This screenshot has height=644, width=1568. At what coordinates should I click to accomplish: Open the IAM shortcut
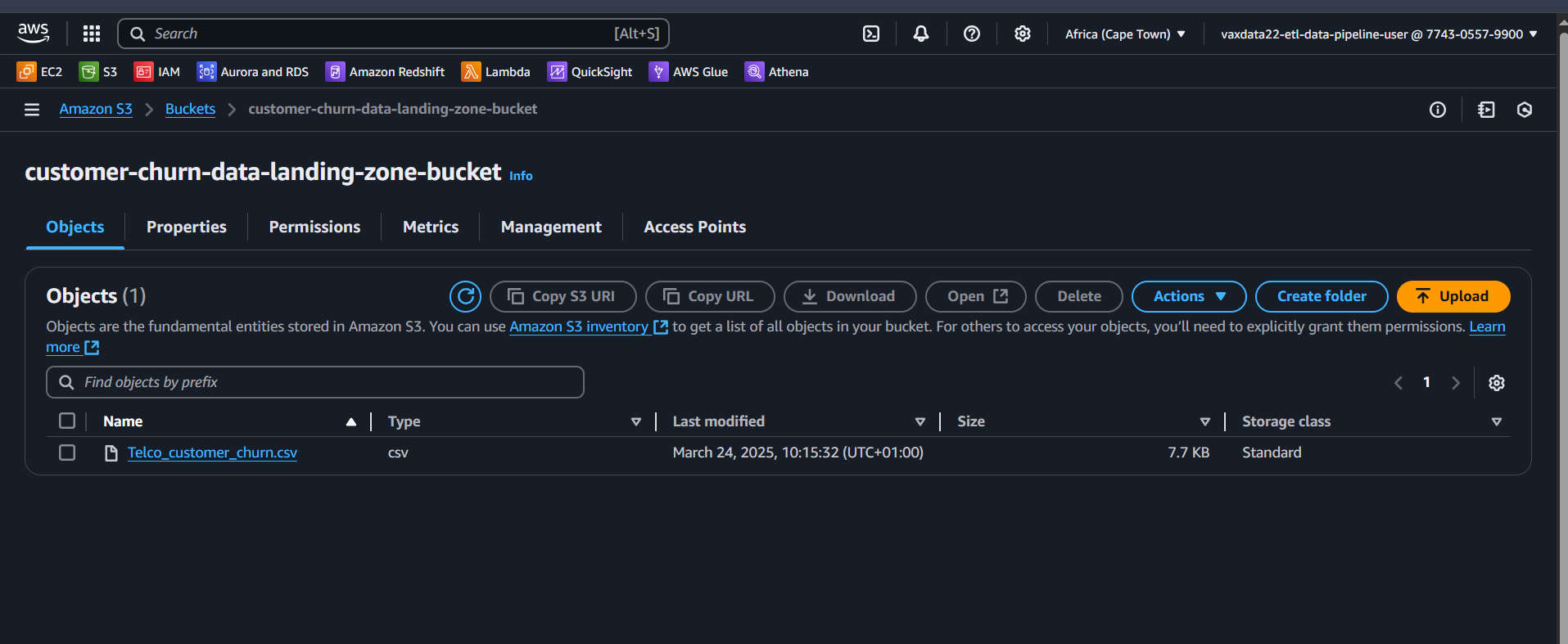157,72
